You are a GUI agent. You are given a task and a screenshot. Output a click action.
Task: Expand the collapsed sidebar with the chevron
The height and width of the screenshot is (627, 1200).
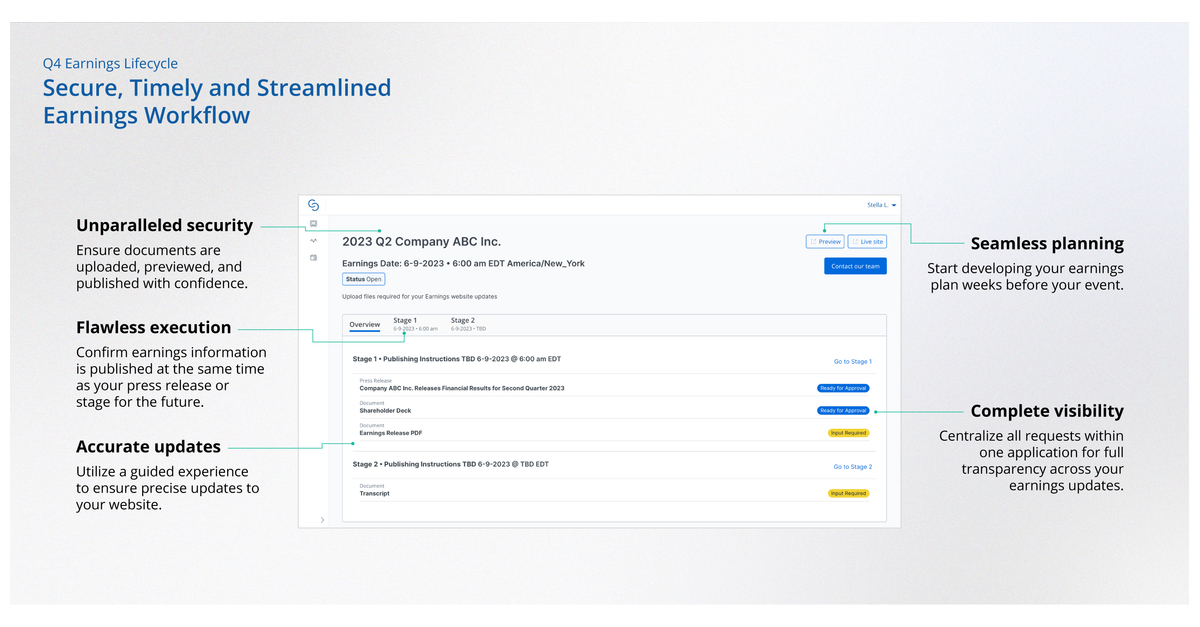click(322, 519)
